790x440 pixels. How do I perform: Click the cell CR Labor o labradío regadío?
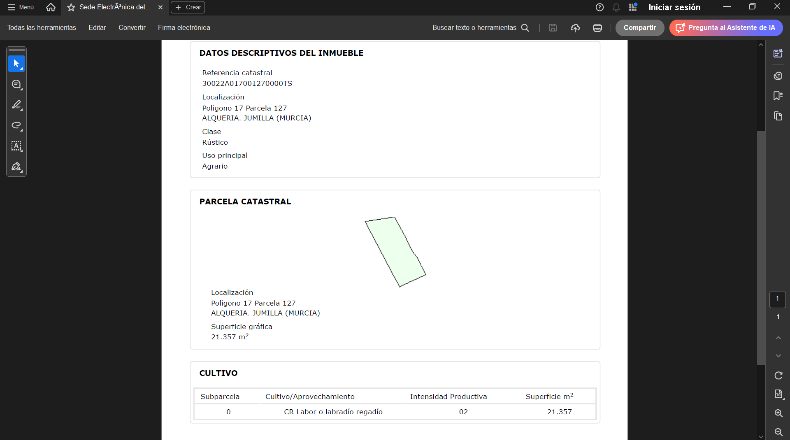click(x=333, y=412)
